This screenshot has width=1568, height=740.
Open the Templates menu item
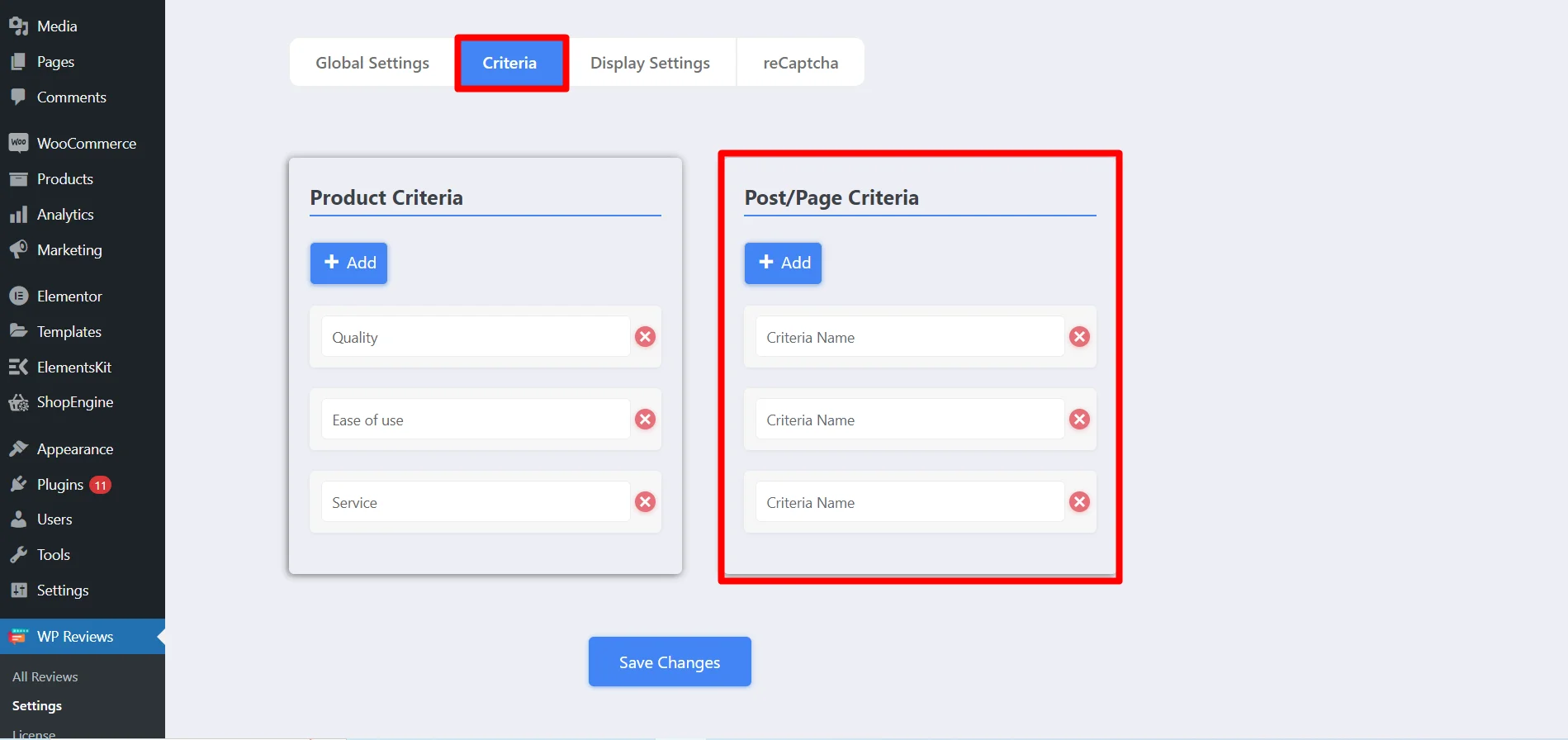tap(83, 331)
